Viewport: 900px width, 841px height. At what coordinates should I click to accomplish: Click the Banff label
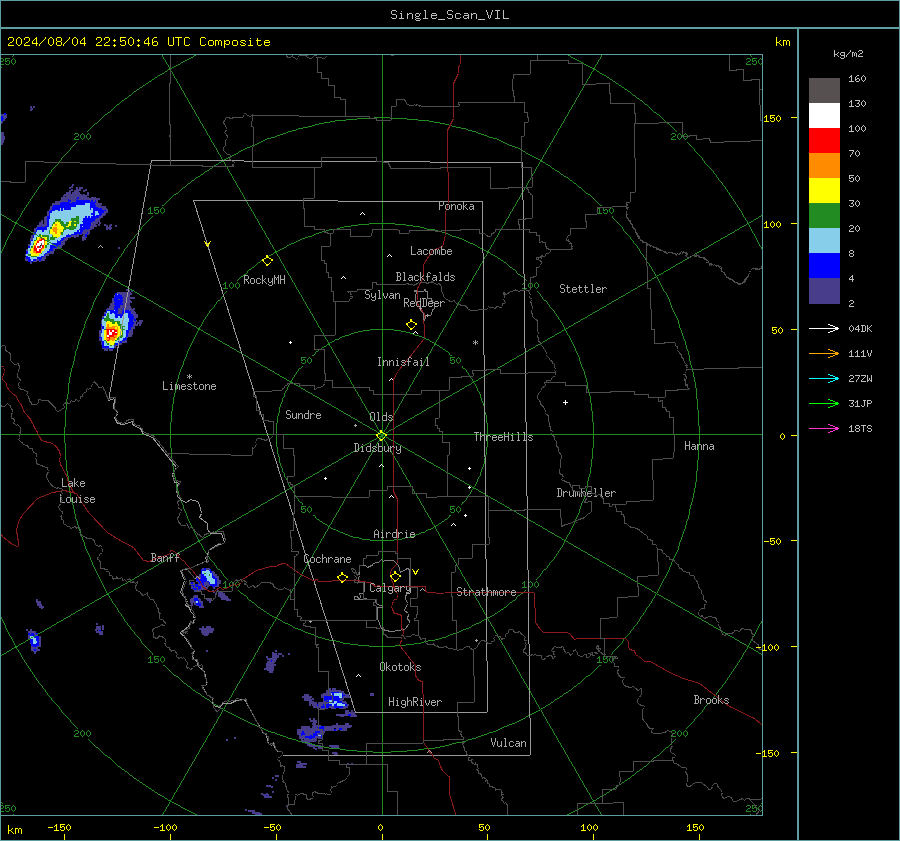pyautogui.click(x=165, y=557)
